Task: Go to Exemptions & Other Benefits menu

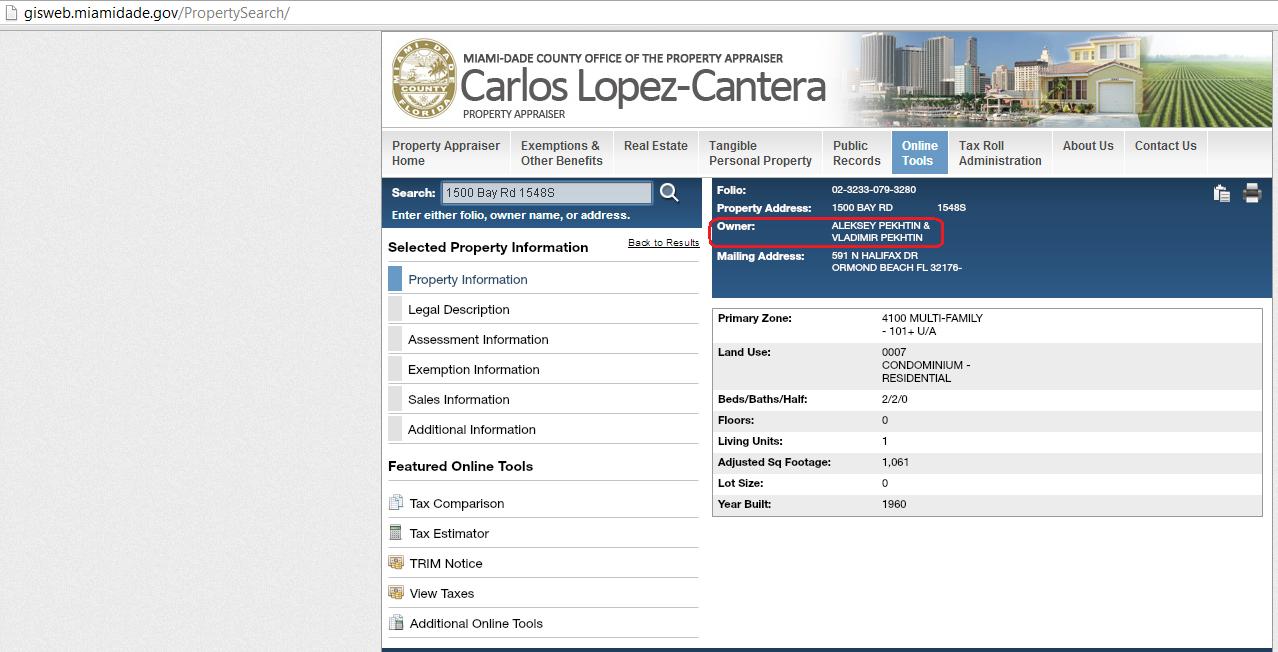Action: tap(561, 153)
